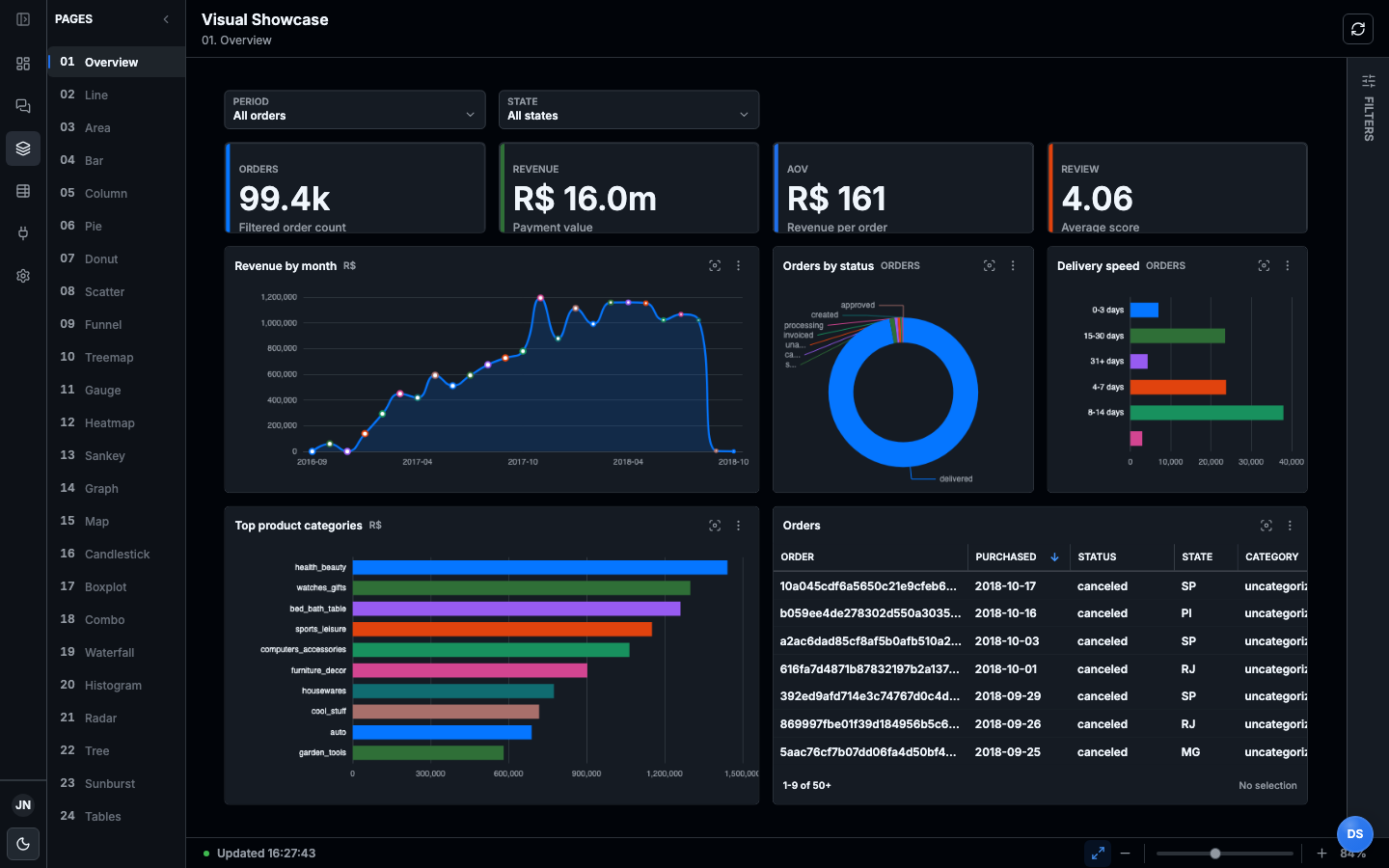Select the order row dated 2018-10-16
The height and width of the screenshot is (868, 1389).
coord(1040,613)
